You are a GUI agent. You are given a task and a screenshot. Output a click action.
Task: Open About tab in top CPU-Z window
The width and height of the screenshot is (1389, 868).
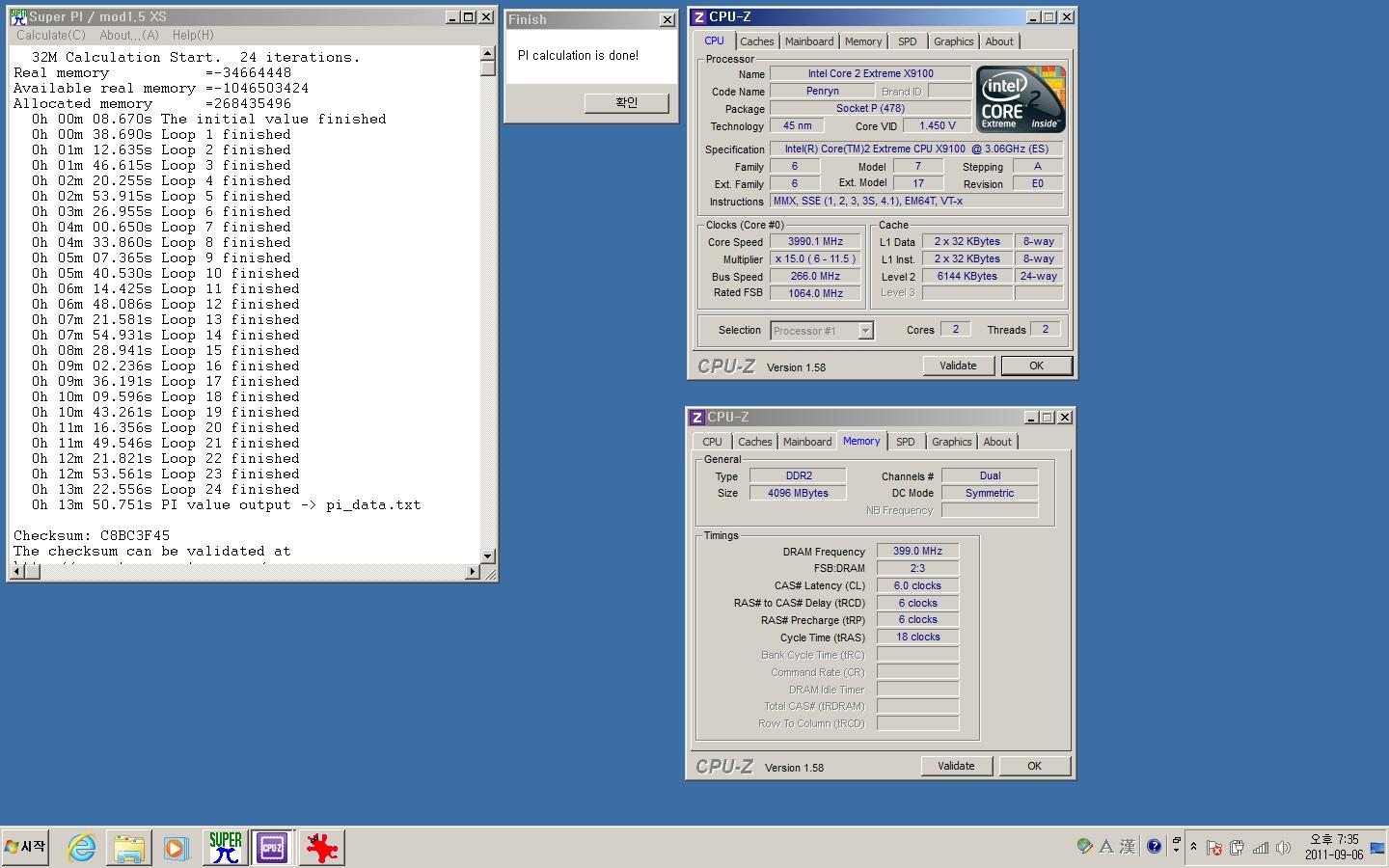(x=999, y=41)
